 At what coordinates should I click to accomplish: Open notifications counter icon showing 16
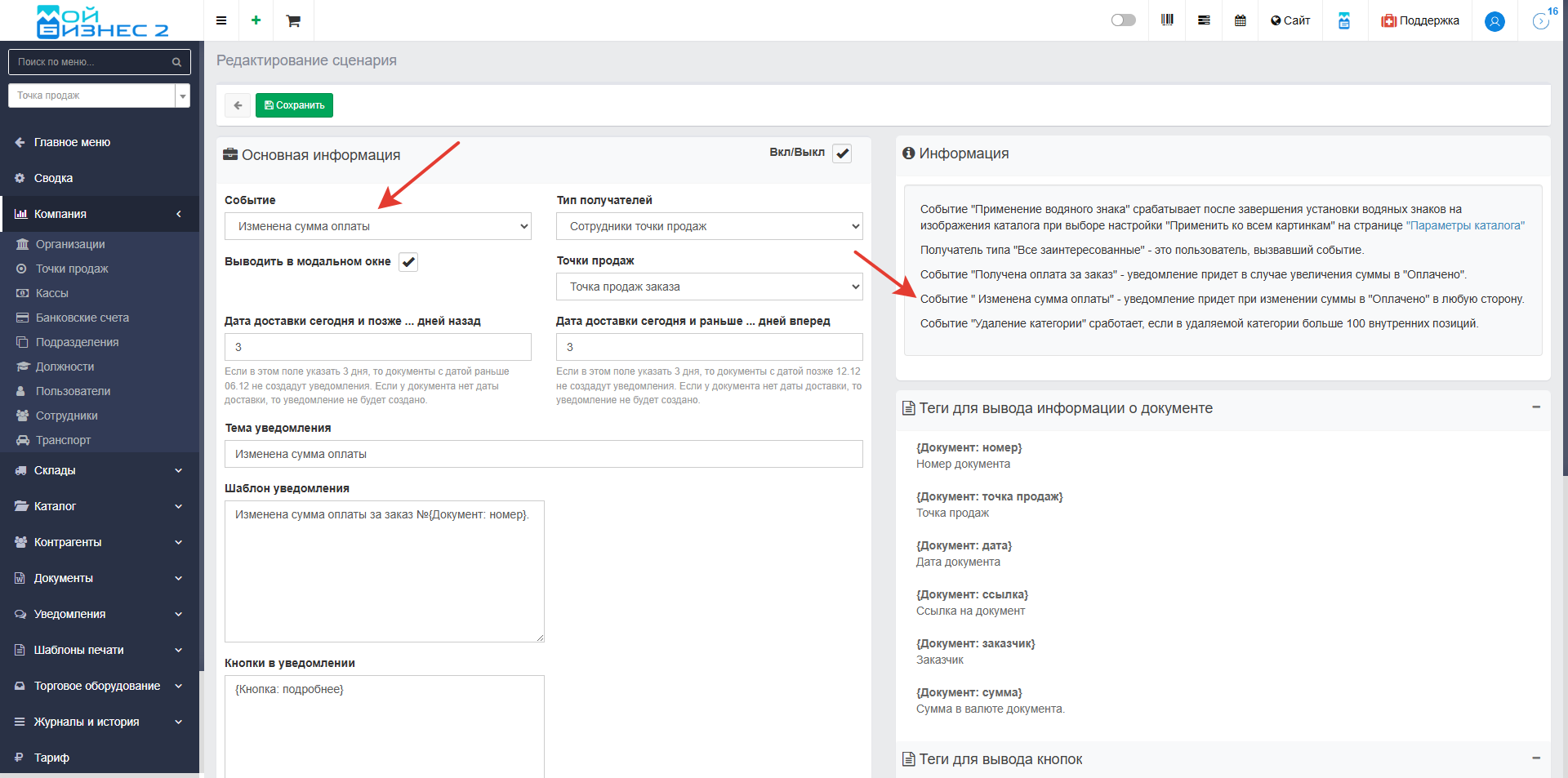(1541, 20)
